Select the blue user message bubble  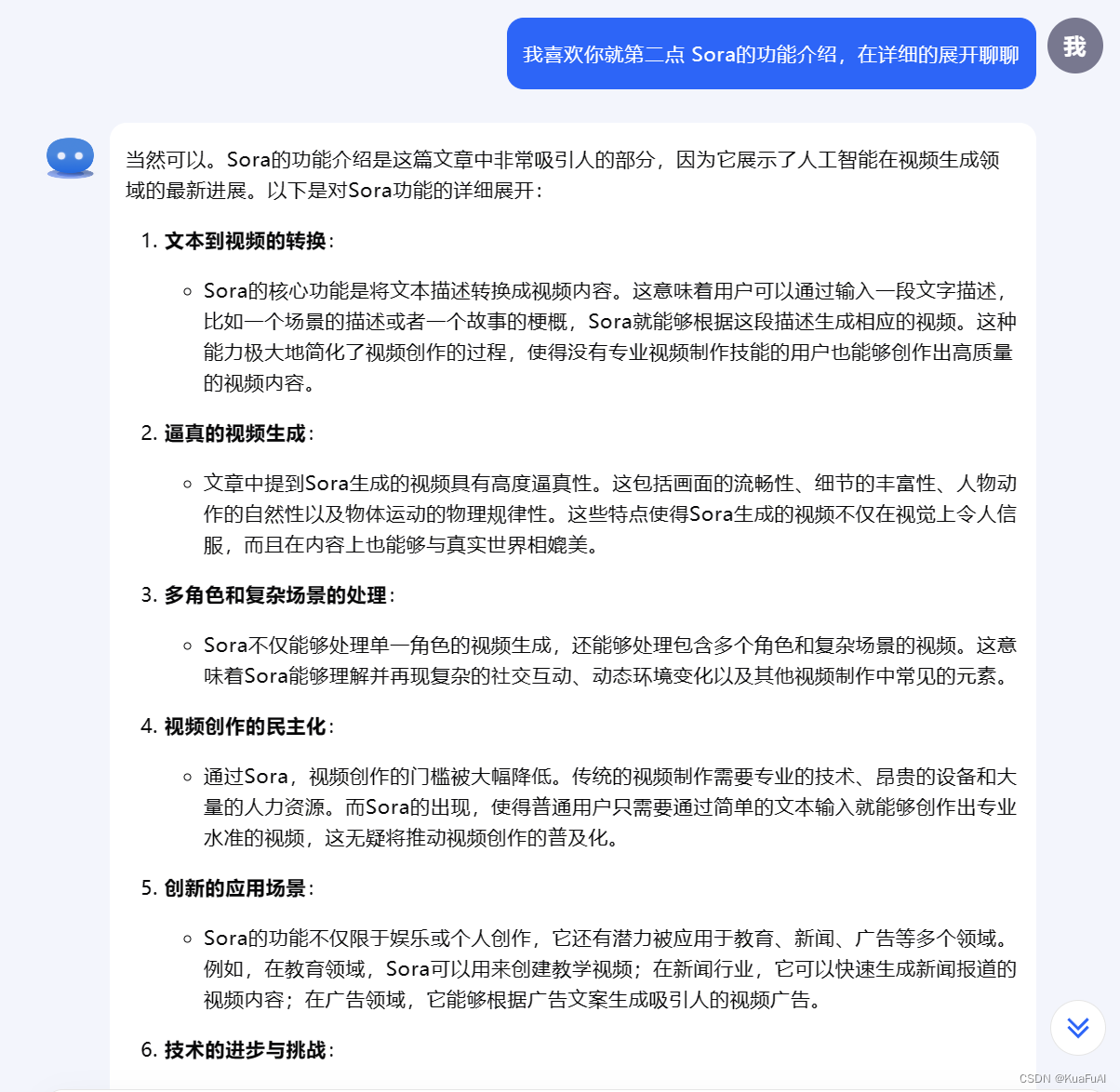[771, 54]
